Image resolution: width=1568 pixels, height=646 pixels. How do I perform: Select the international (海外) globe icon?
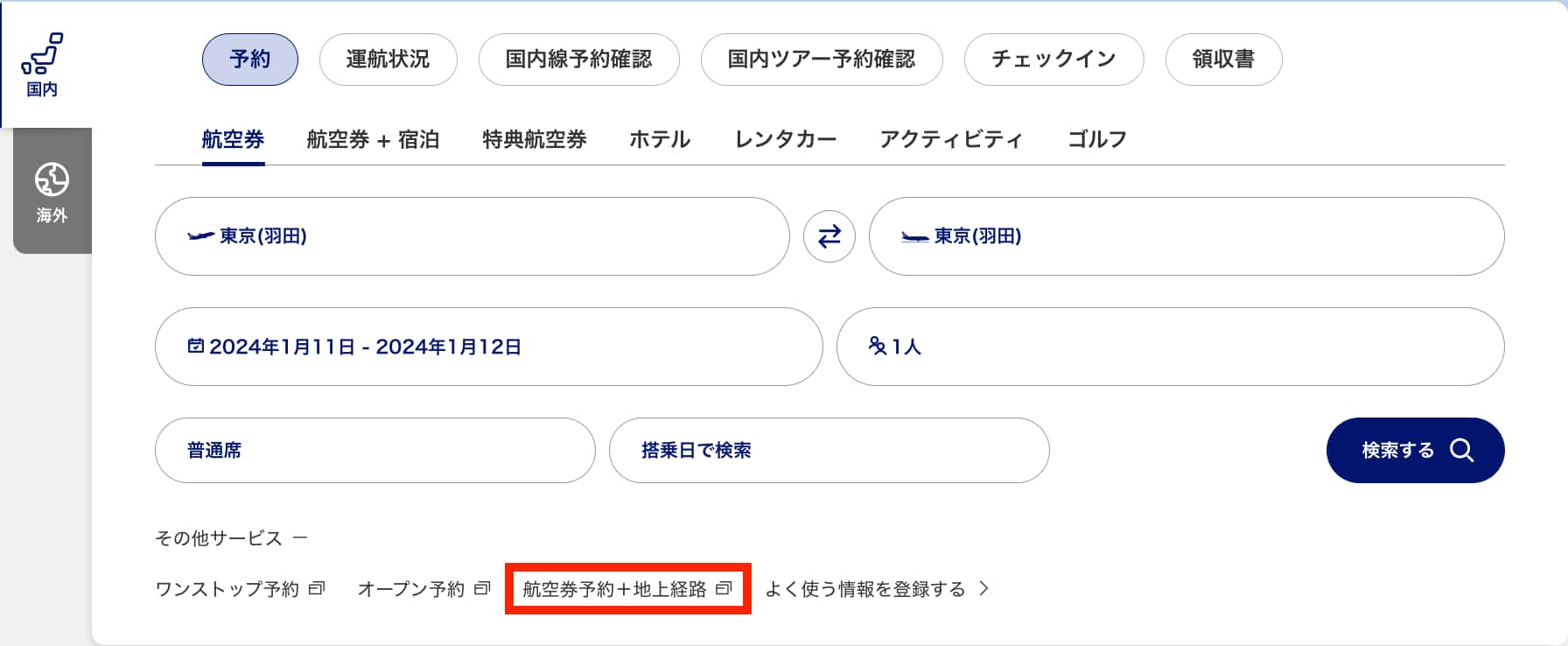(52, 180)
